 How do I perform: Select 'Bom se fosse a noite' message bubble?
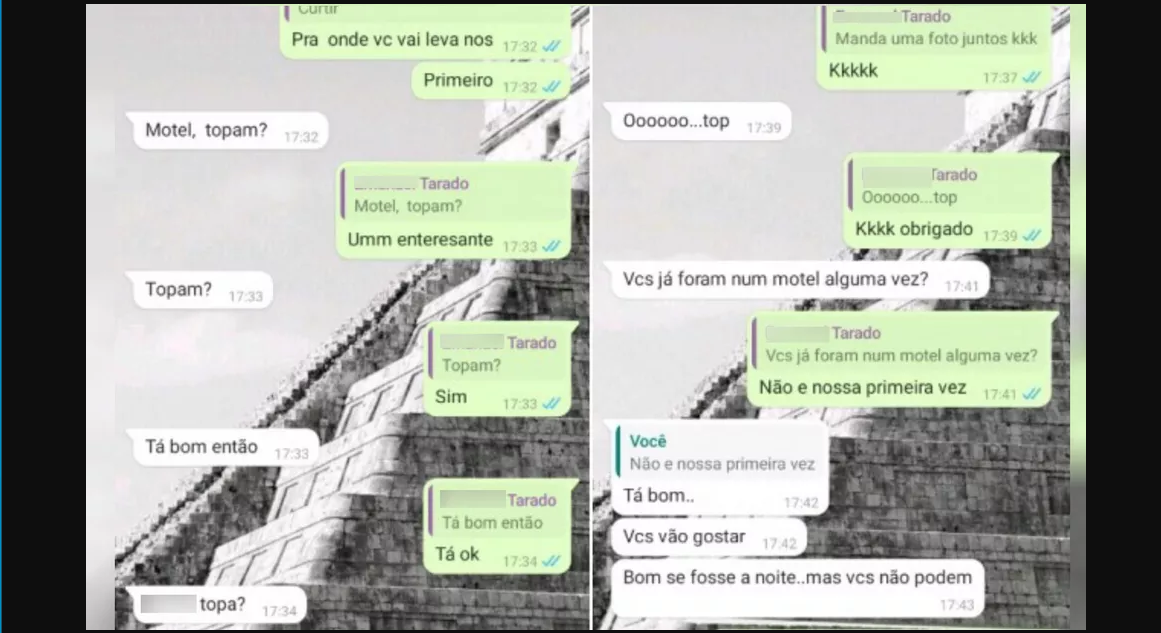pyautogui.click(x=797, y=588)
